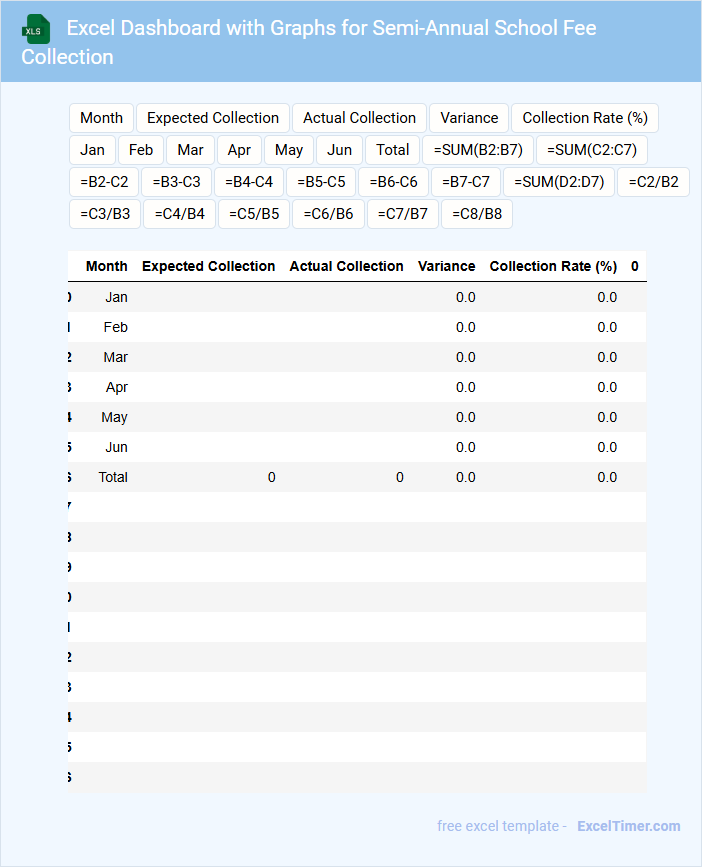The width and height of the screenshot is (702, 867).
Task: Select the =C8/B8 formula chip
Action: pos(477,214)
